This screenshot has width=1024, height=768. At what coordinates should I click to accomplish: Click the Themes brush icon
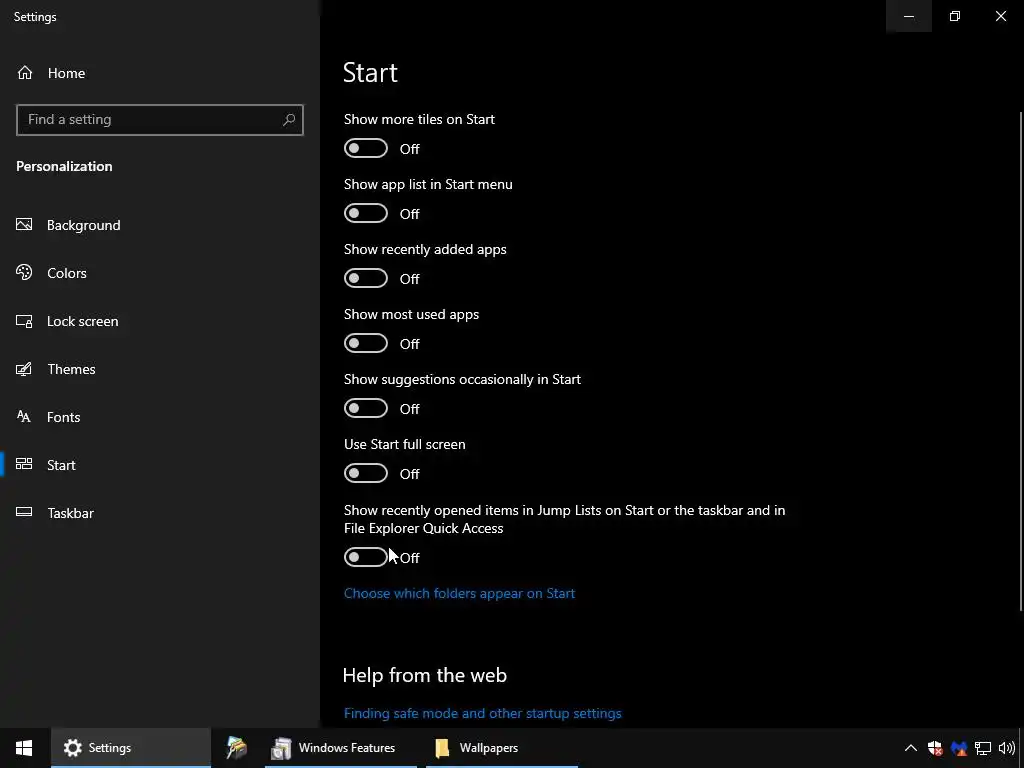point(24,369)
